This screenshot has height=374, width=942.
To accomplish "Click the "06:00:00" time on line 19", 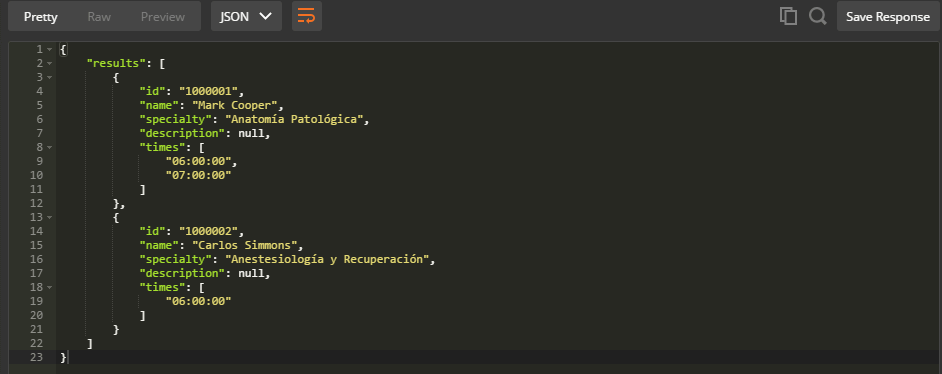I will pyautogui.click(x=198, y=301).
